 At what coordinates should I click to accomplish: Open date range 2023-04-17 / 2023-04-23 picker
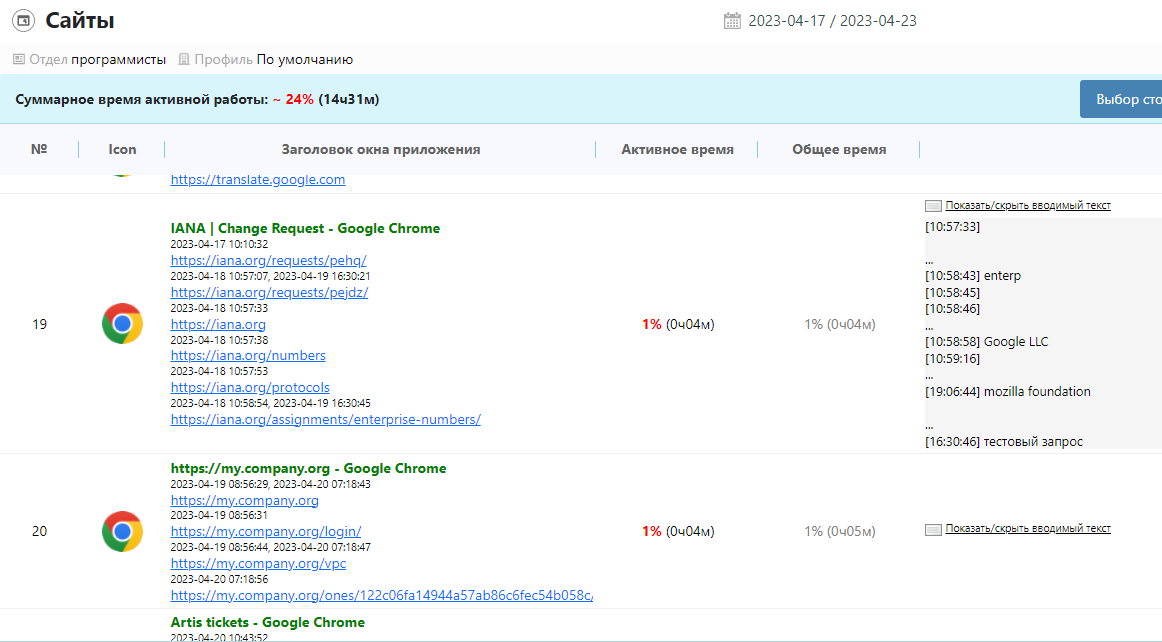[x=832, y=21]
